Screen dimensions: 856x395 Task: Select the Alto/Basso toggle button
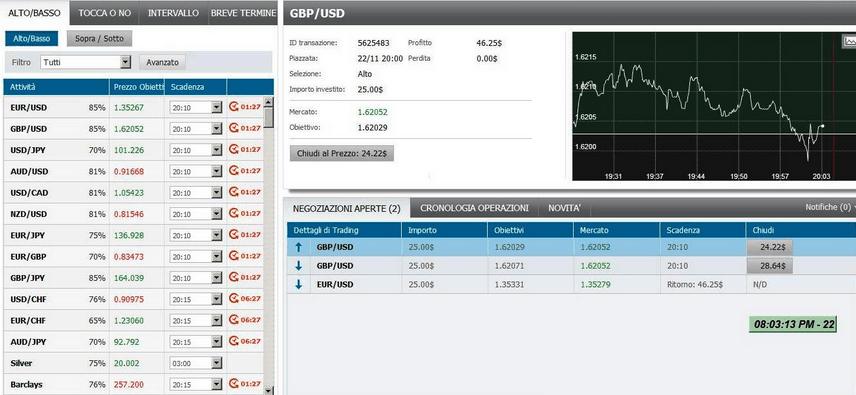32,39
